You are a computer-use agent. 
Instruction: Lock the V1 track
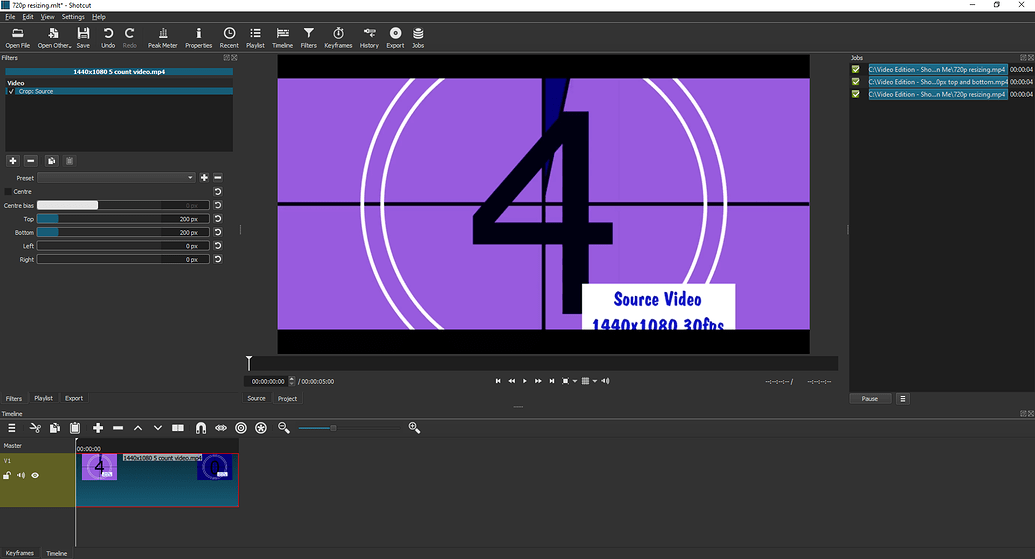click(7, 475)
